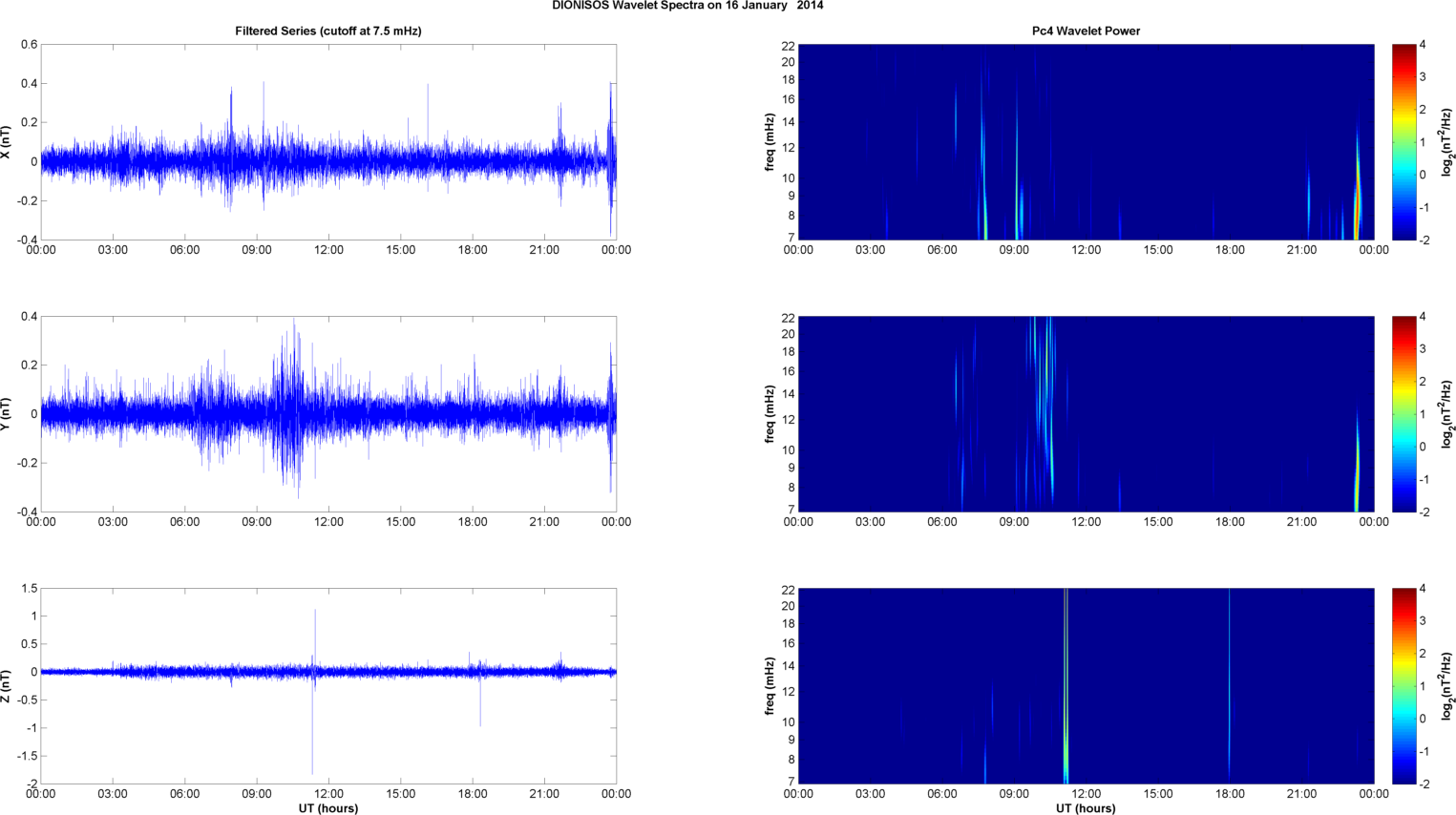Select the 'Filtered Series (cutoff at 7.5 mHz)' heading
The image size is (1456, 815).
[328, 31]
